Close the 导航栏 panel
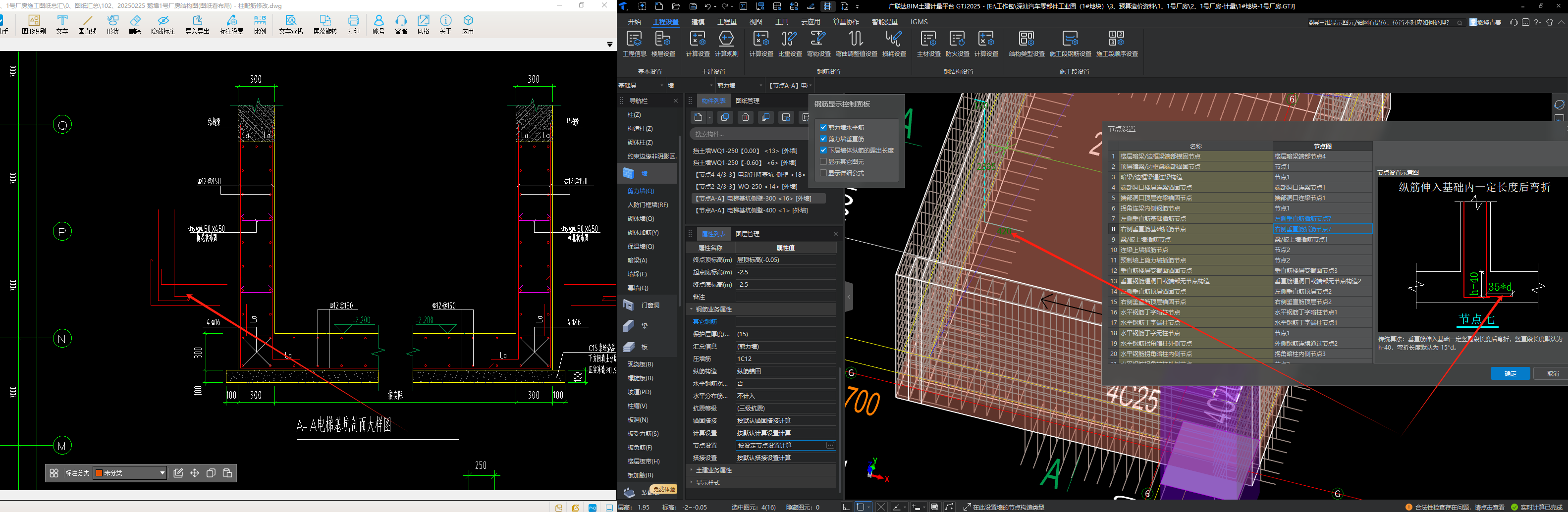The height and width of the screenshot is (512, 1568). [675, 101]
